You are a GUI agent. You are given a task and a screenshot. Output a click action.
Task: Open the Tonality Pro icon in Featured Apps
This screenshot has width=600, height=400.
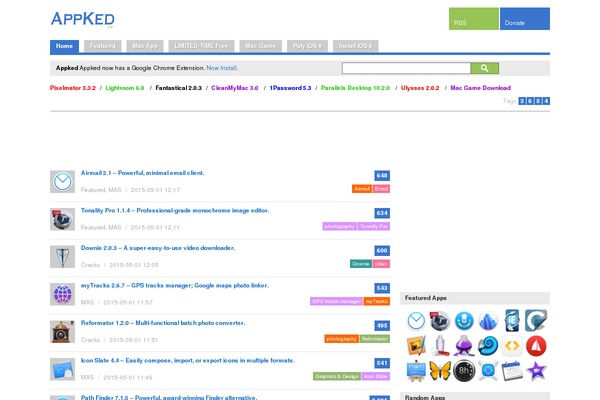point(440,321)
